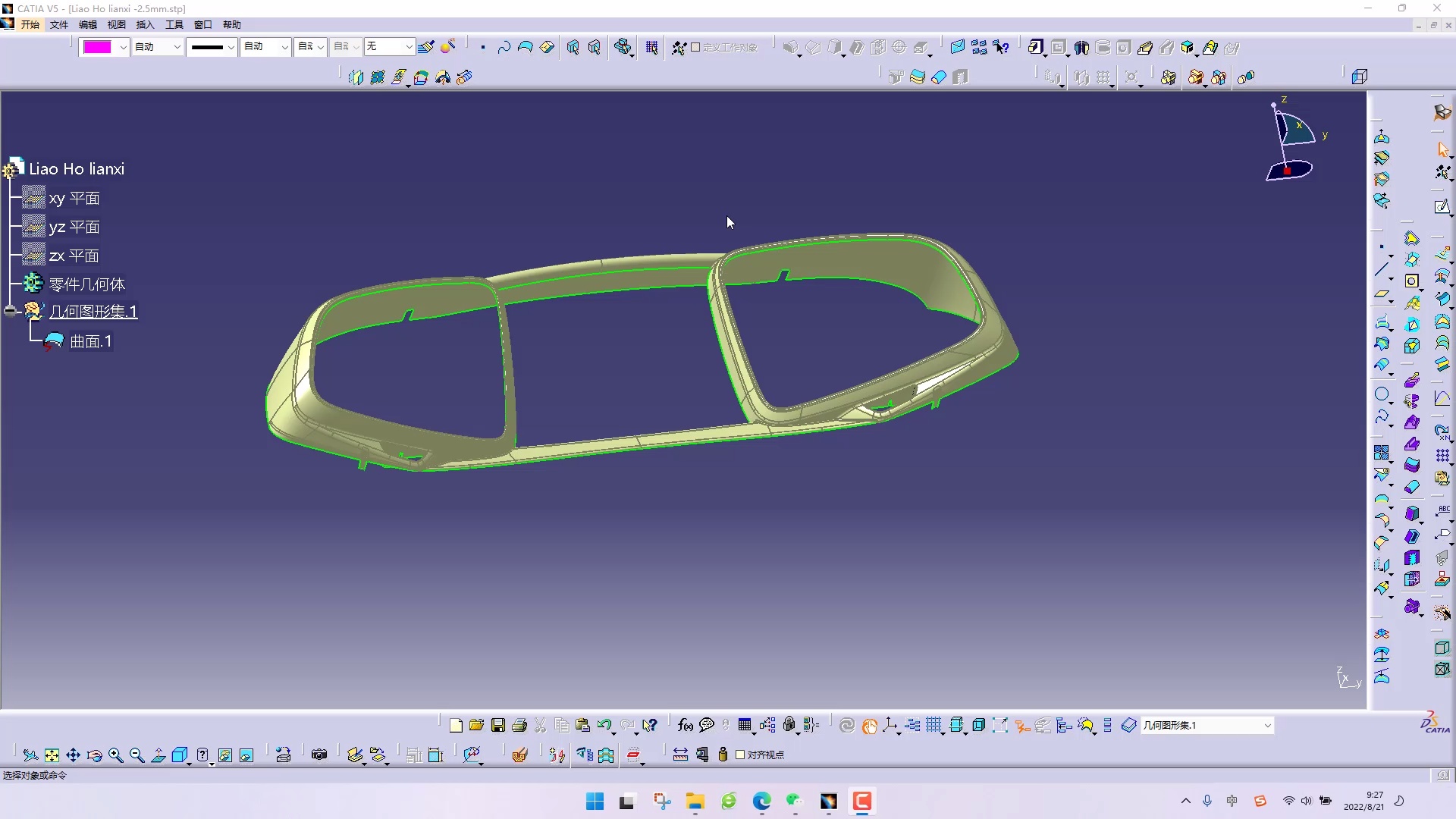The width and height of the screenshot is (1456, 819).
Task: Click the Undo arrow icon
Action: (x=604, y=726)
